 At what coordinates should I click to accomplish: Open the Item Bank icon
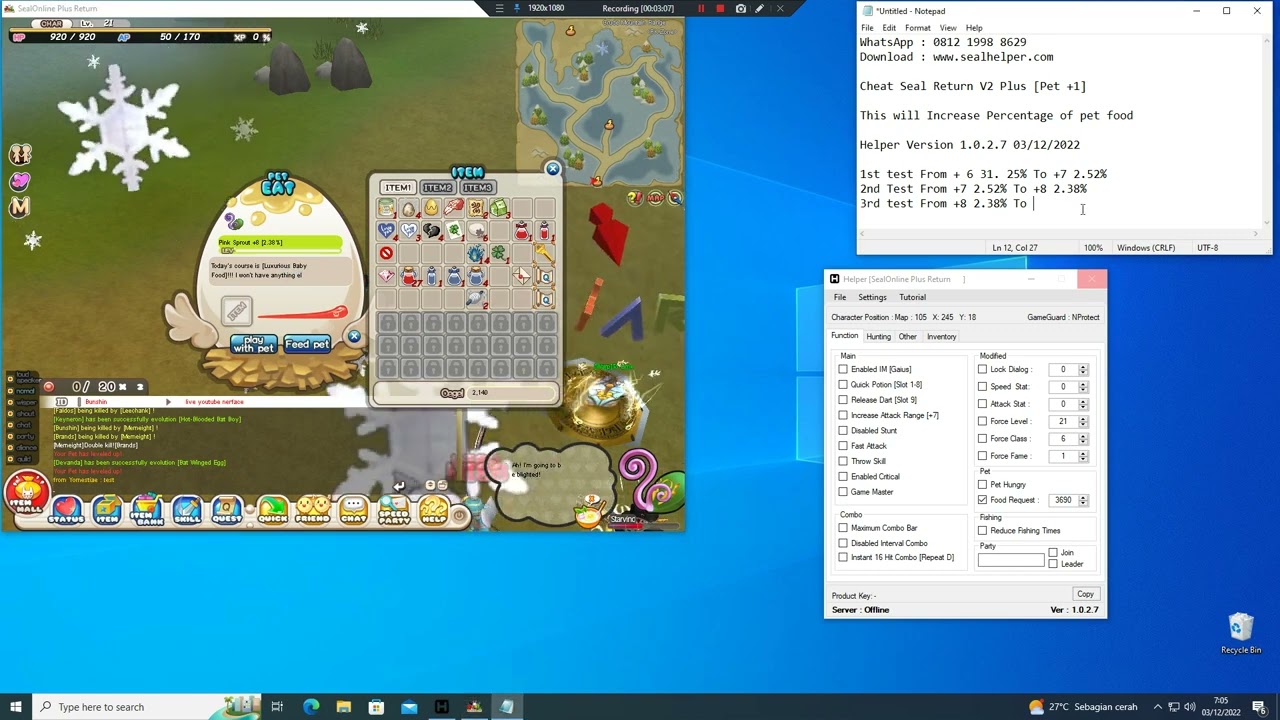click(x=147, y=510)
